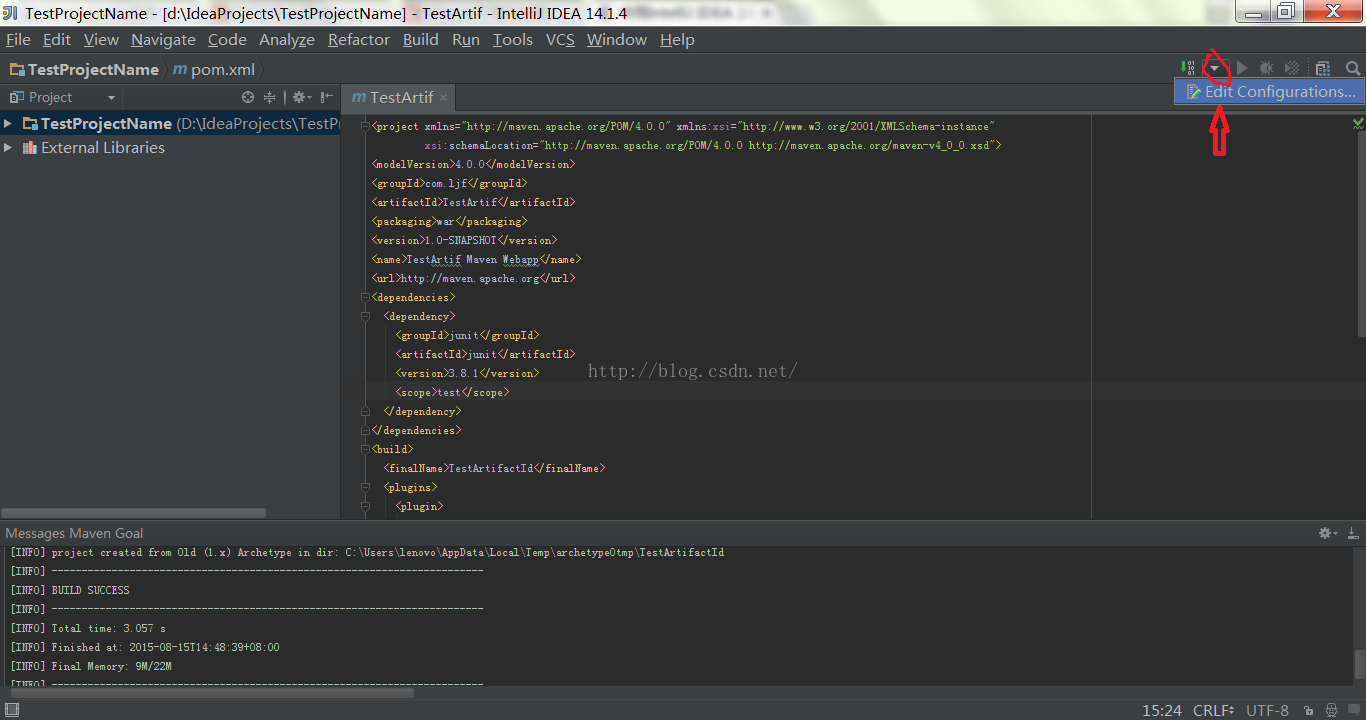Click the Total time: 3.057 s log line
Viewport: 1366px width, 720px height.
88,628
